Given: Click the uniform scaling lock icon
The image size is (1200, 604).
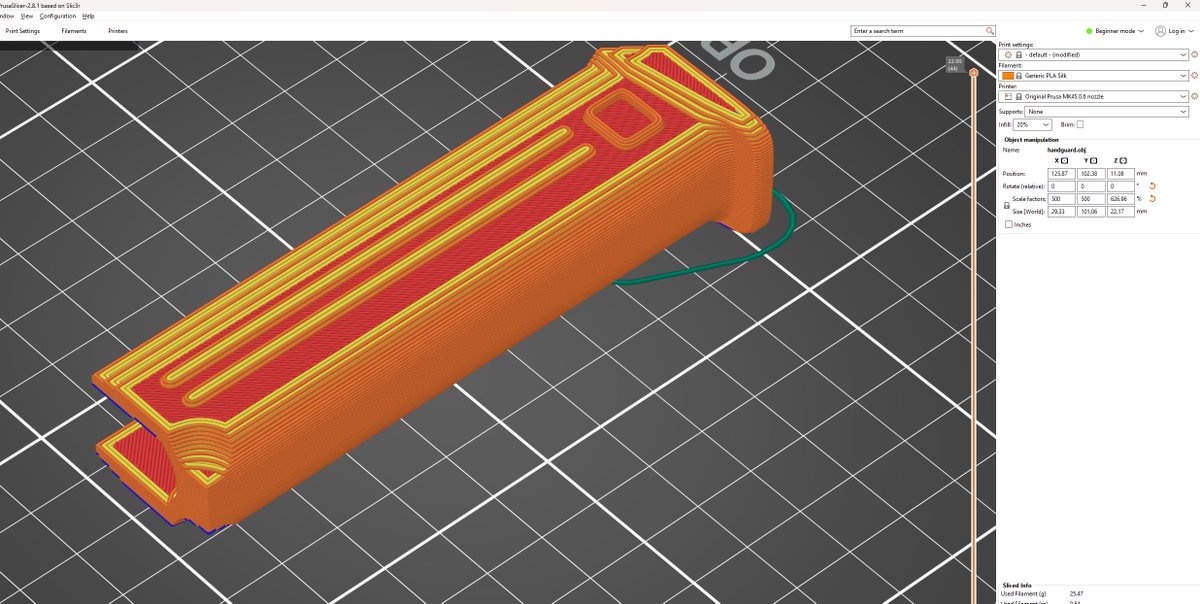Looking at the screenshot, I should (1006, 203).
